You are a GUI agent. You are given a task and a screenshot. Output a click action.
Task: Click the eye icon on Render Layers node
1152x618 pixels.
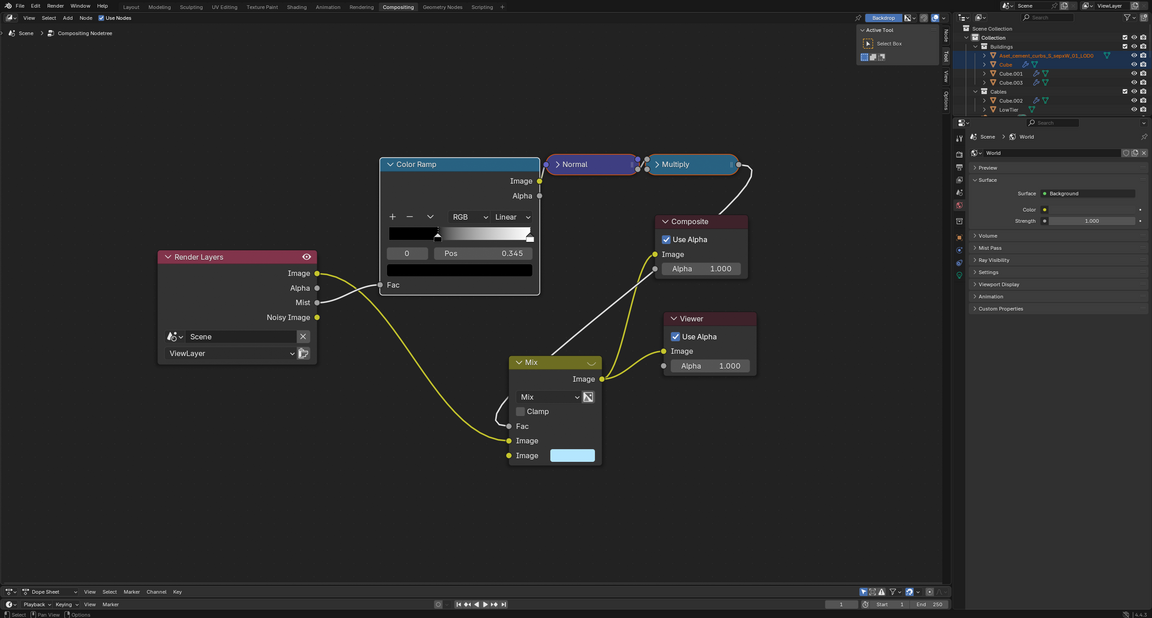307,257
